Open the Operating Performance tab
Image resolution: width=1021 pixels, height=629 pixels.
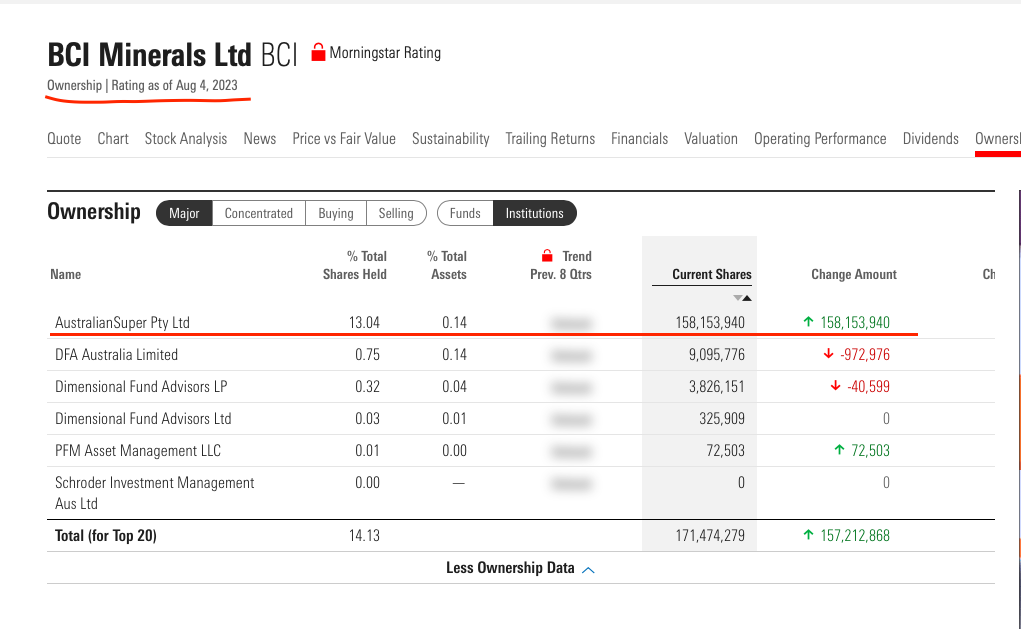point(820,139)
